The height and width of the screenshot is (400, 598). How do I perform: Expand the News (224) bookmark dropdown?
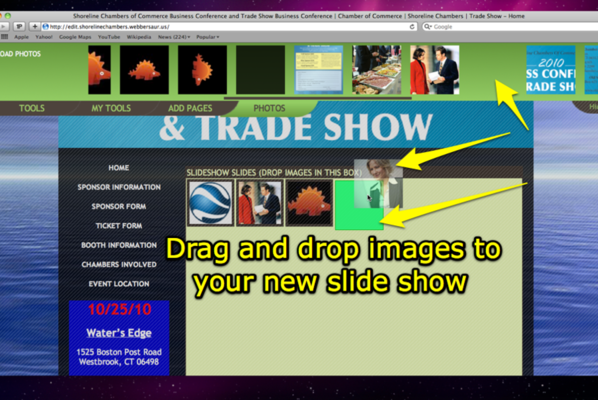point(174,37)
